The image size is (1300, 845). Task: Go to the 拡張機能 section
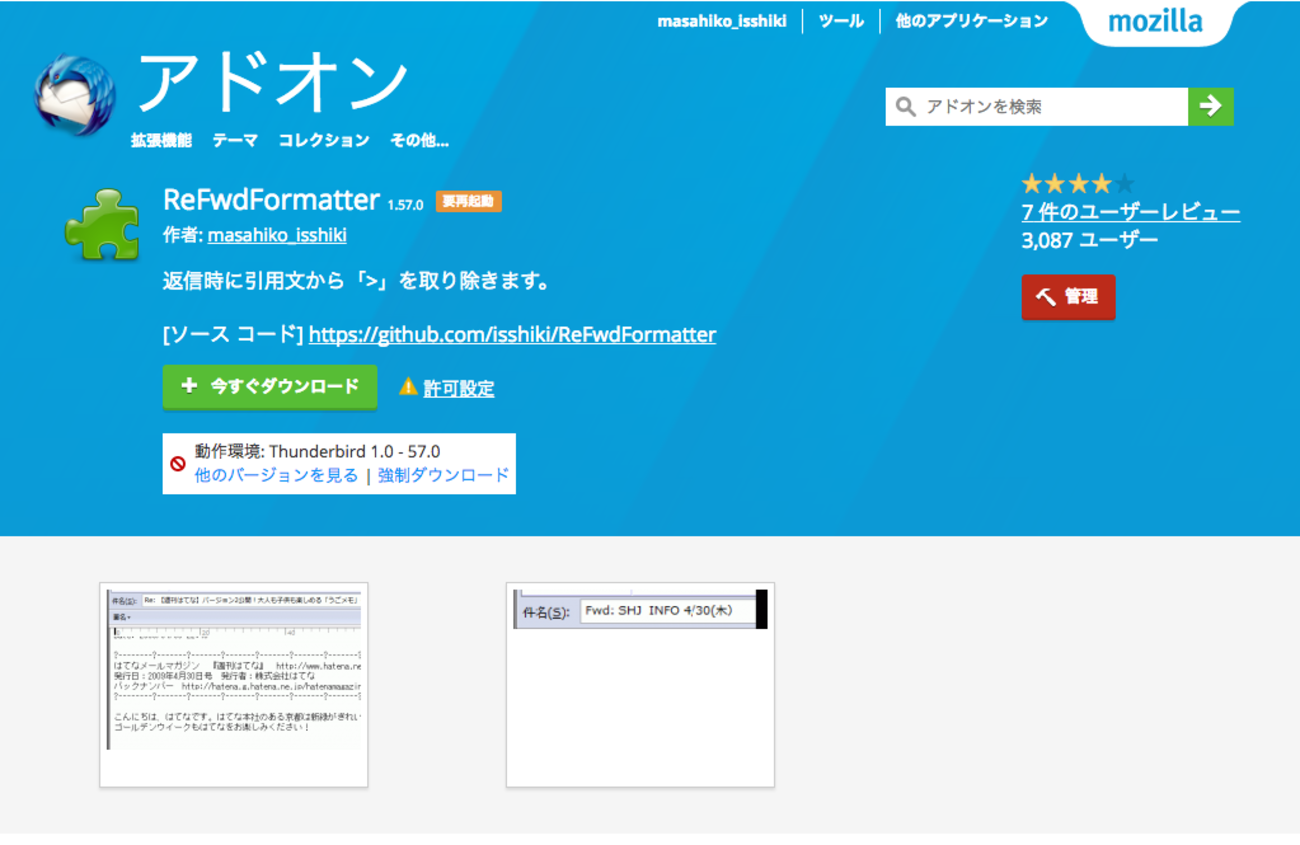click(161, 141)
